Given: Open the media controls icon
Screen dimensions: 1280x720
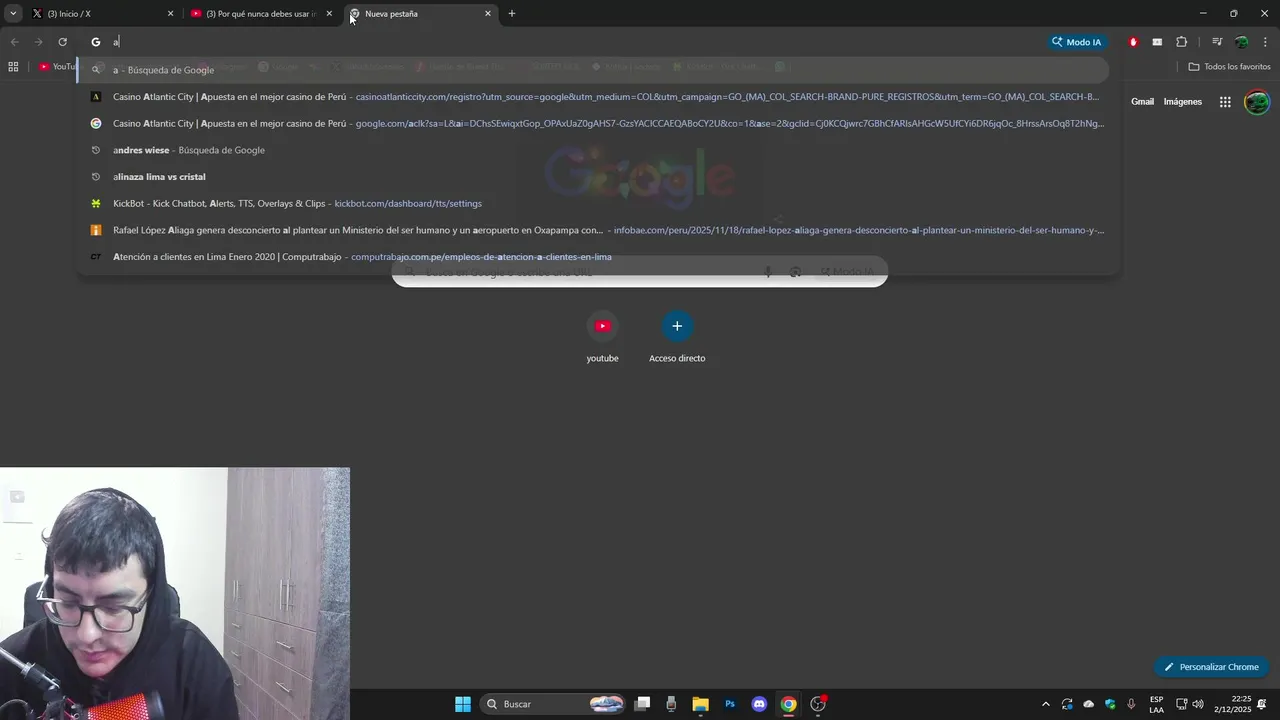Looking at the screenshot, I should point(1217,42).
